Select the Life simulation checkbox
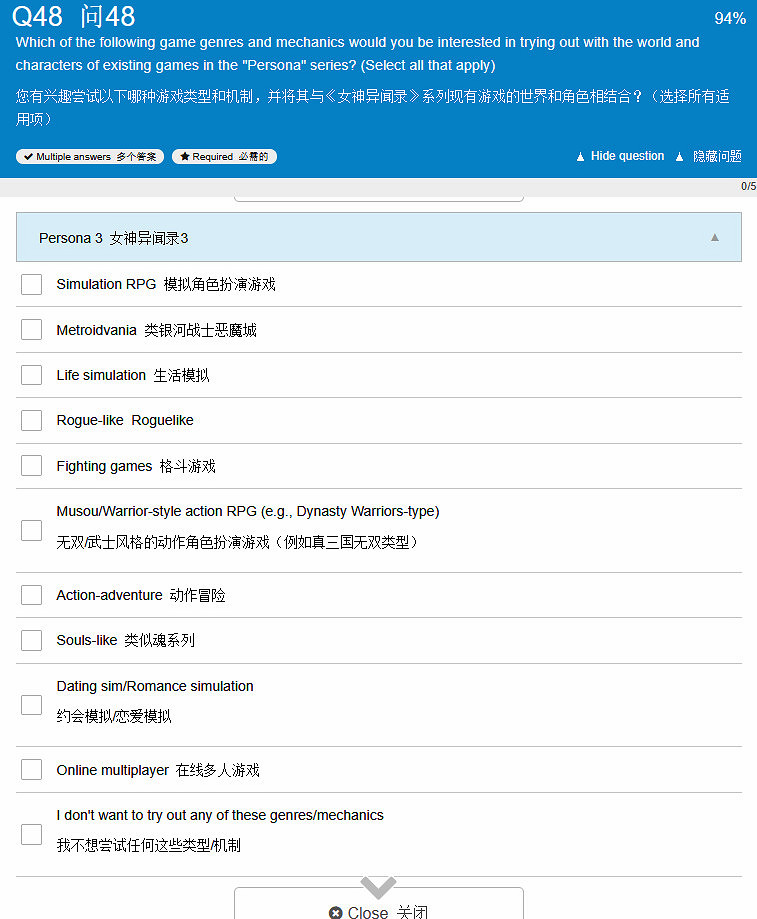Viewport: 757px width, 919px height. tap(31, 375)
